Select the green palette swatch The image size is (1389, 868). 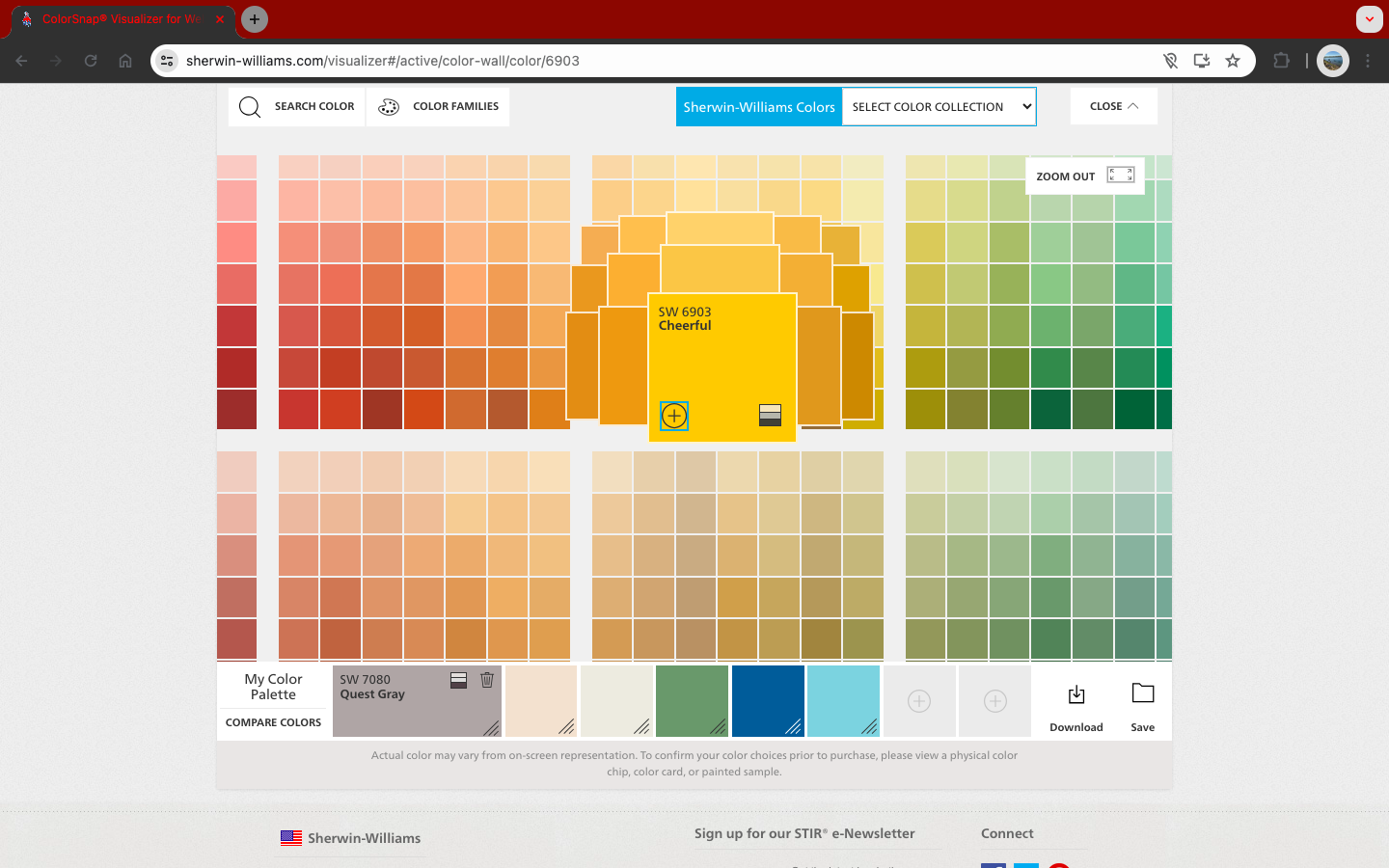click(693, 701)
